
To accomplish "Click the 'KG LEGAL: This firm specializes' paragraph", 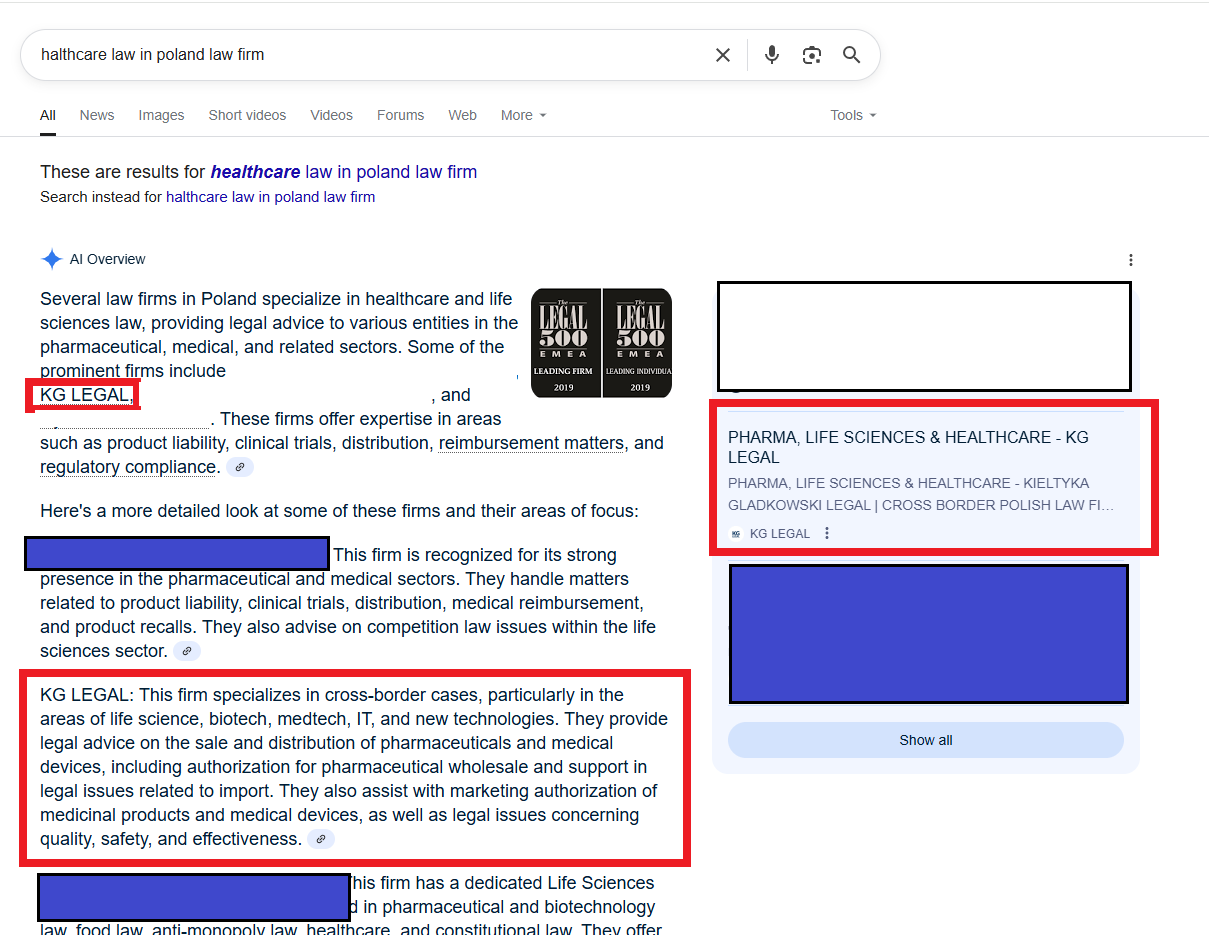I will (x=354, y=767).
